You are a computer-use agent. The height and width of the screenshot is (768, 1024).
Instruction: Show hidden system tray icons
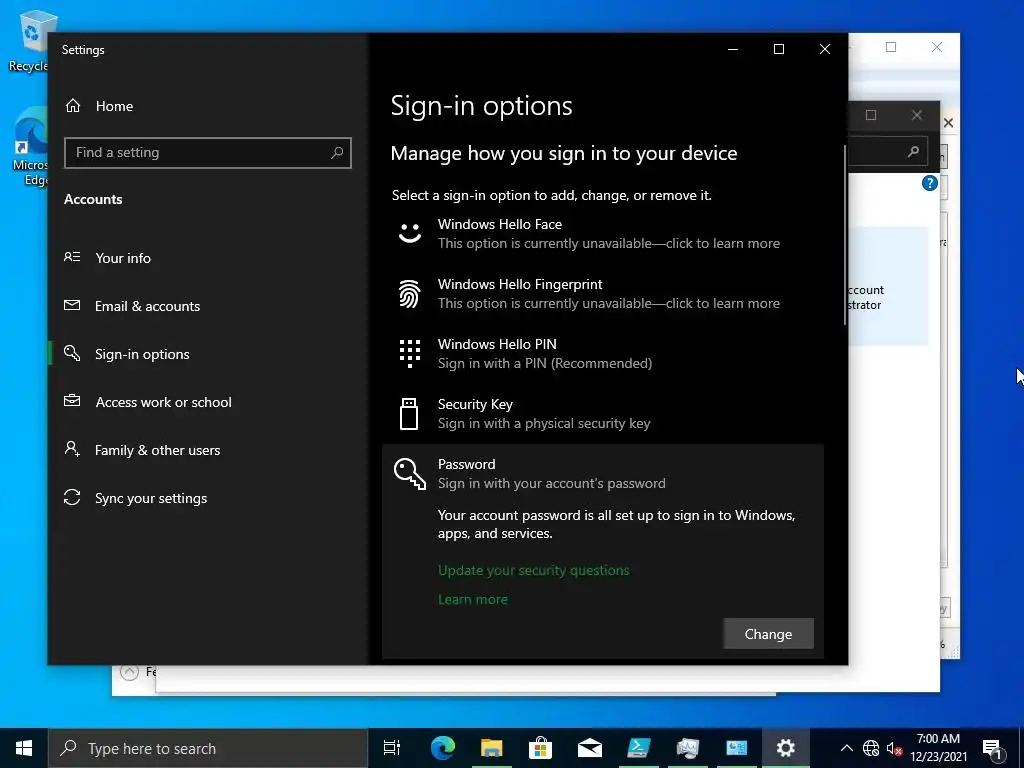[x=846, y=748]
